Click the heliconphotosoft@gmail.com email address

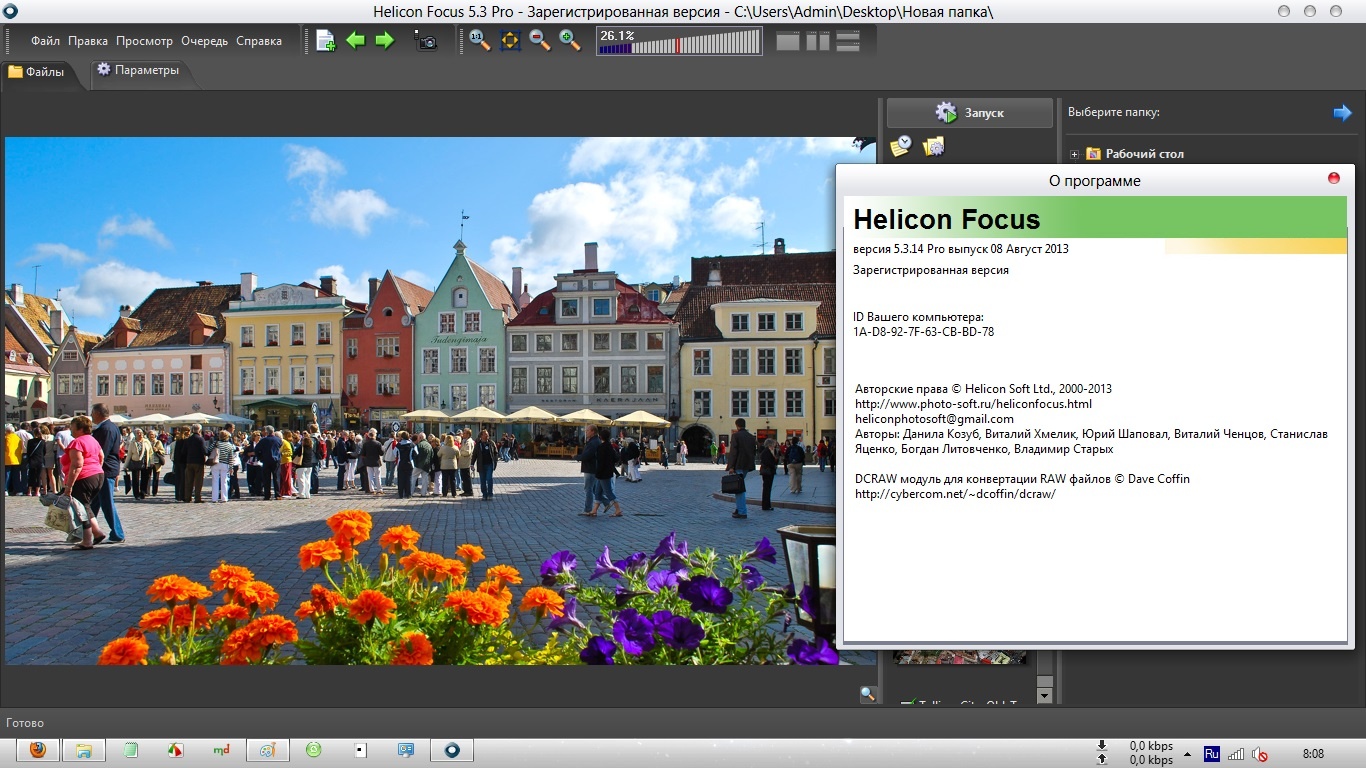coord(934,419)
